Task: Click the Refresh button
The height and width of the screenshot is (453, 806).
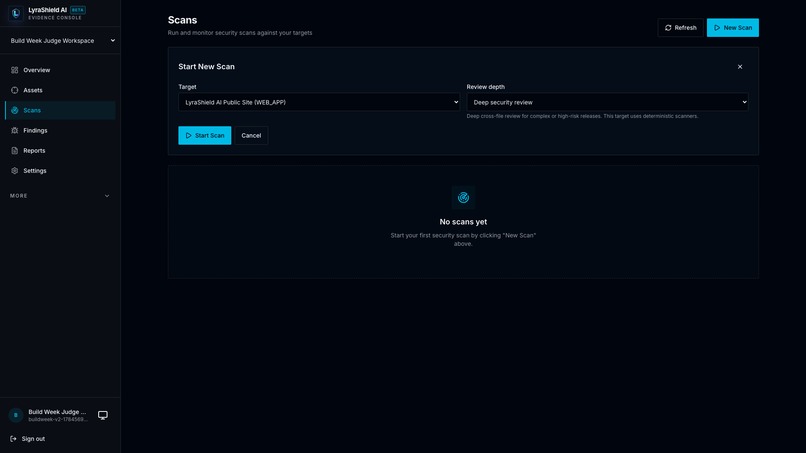Action: click(680, 28)
